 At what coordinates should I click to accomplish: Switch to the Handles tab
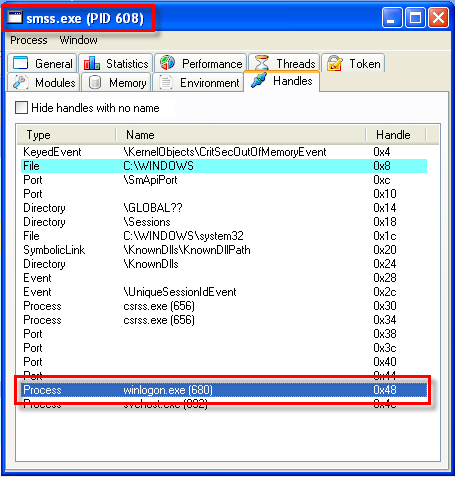tap(282, 81)
